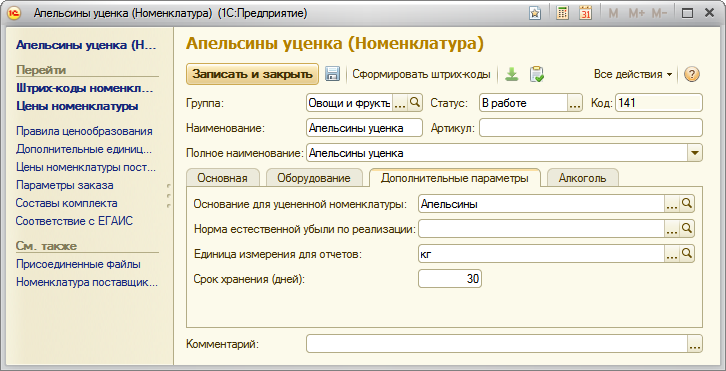The height and width of the screenshot is (371, 726).
Task: Open the Норма естественной убыли magnifier
Action: coord(687,228)
